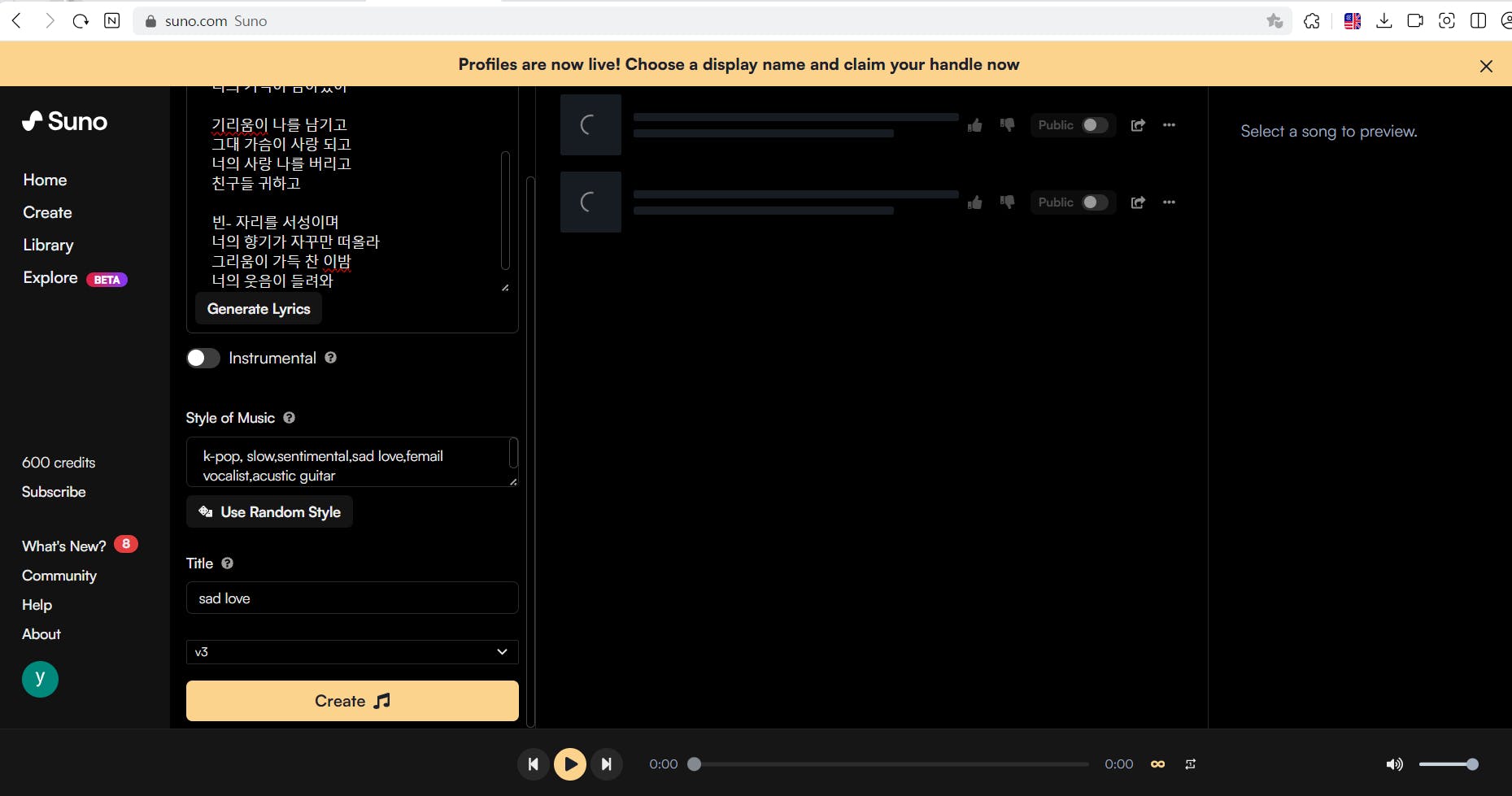
Task: Click the bookmark star icon in address bar
Action: (1275, 21)
